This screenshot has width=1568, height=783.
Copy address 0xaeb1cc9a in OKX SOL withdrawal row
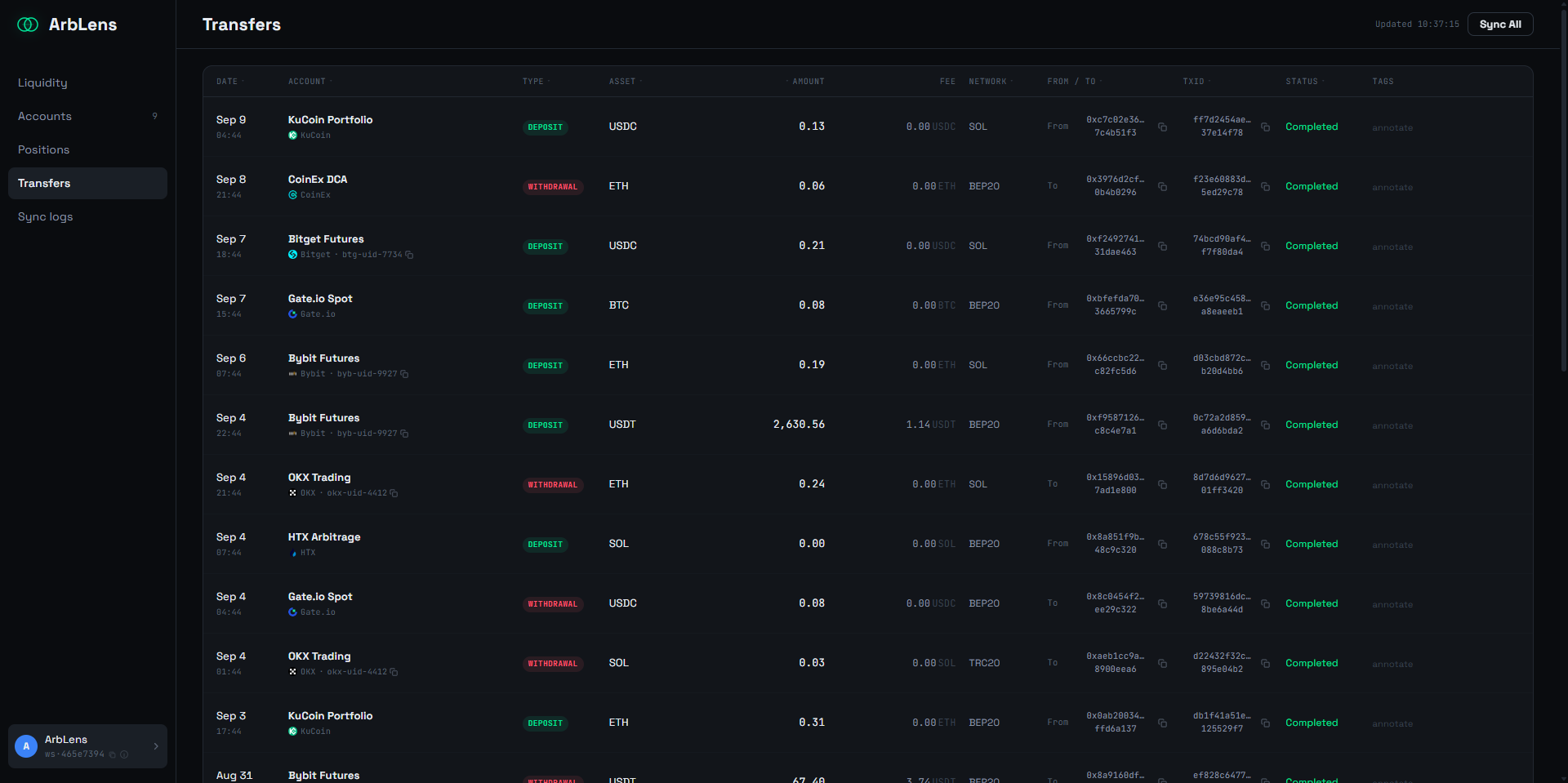pyautogui.click(x=1162, y=664)
